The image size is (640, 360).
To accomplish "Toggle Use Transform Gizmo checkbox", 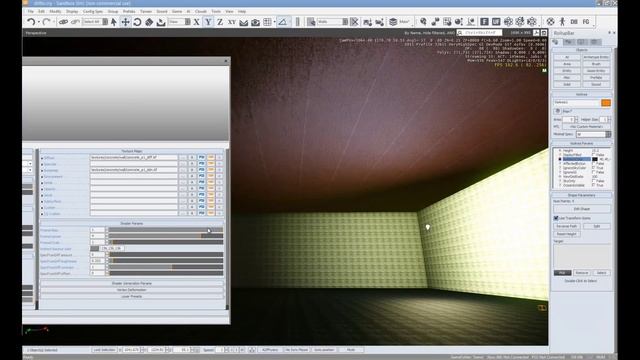I will (x=556, y=218).
